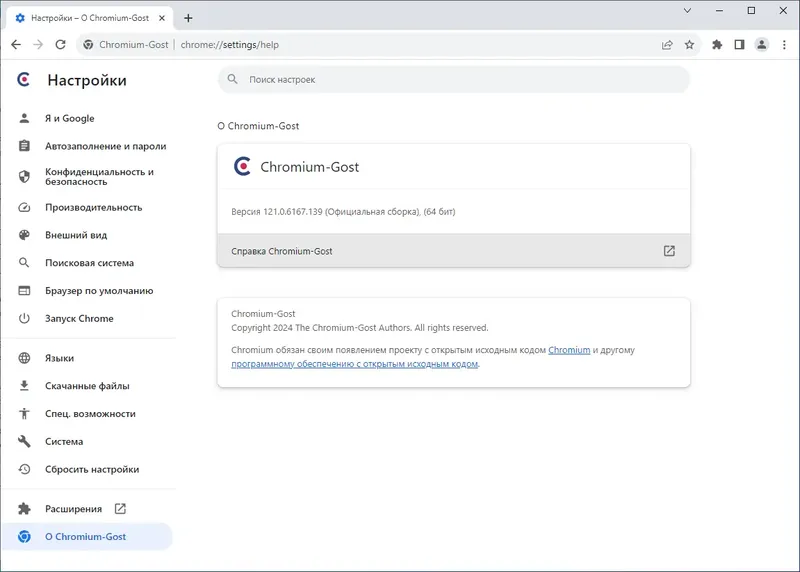Open the profile avatar icon

(761, 45)
